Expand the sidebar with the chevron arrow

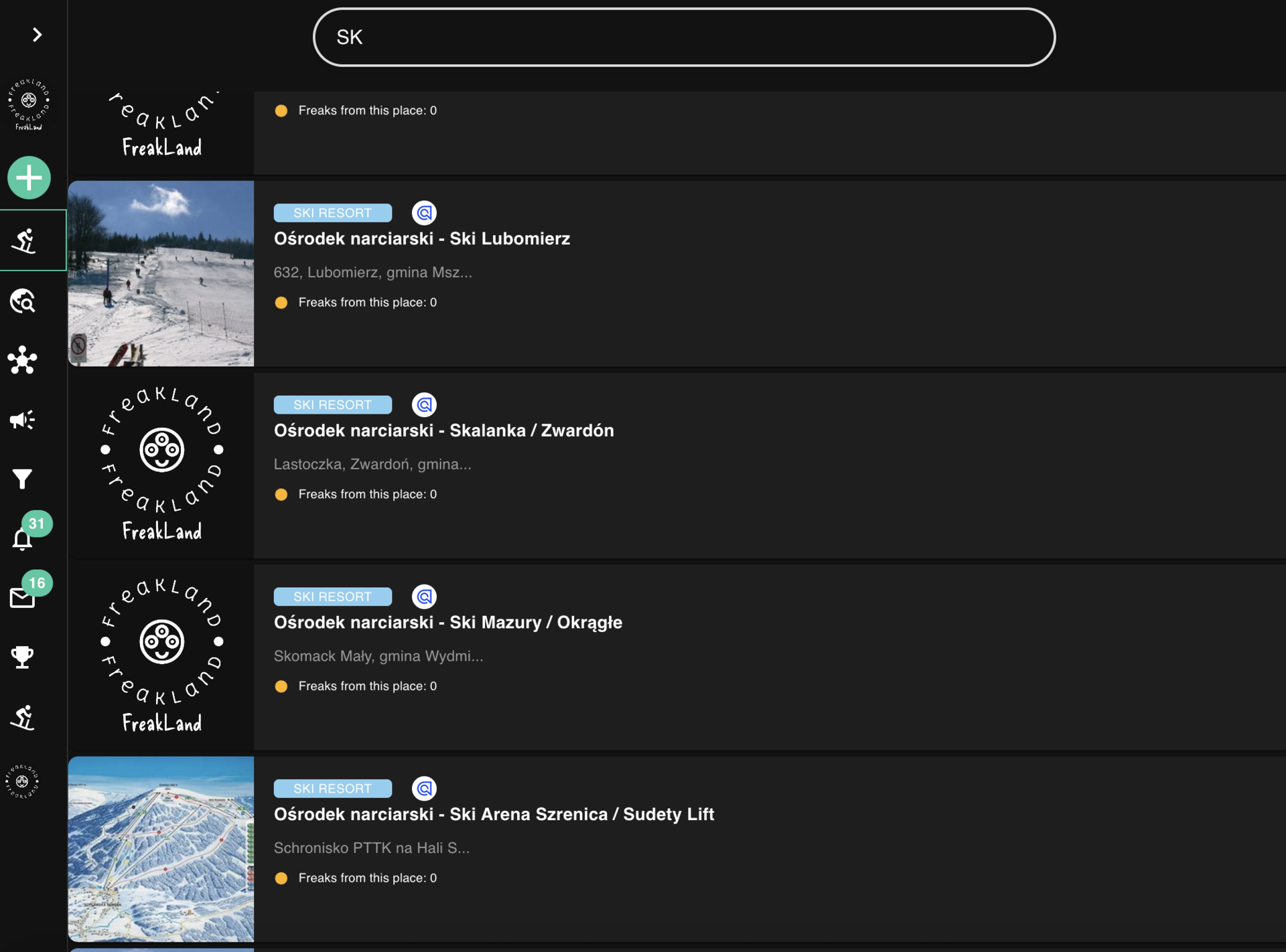point(37,35)
